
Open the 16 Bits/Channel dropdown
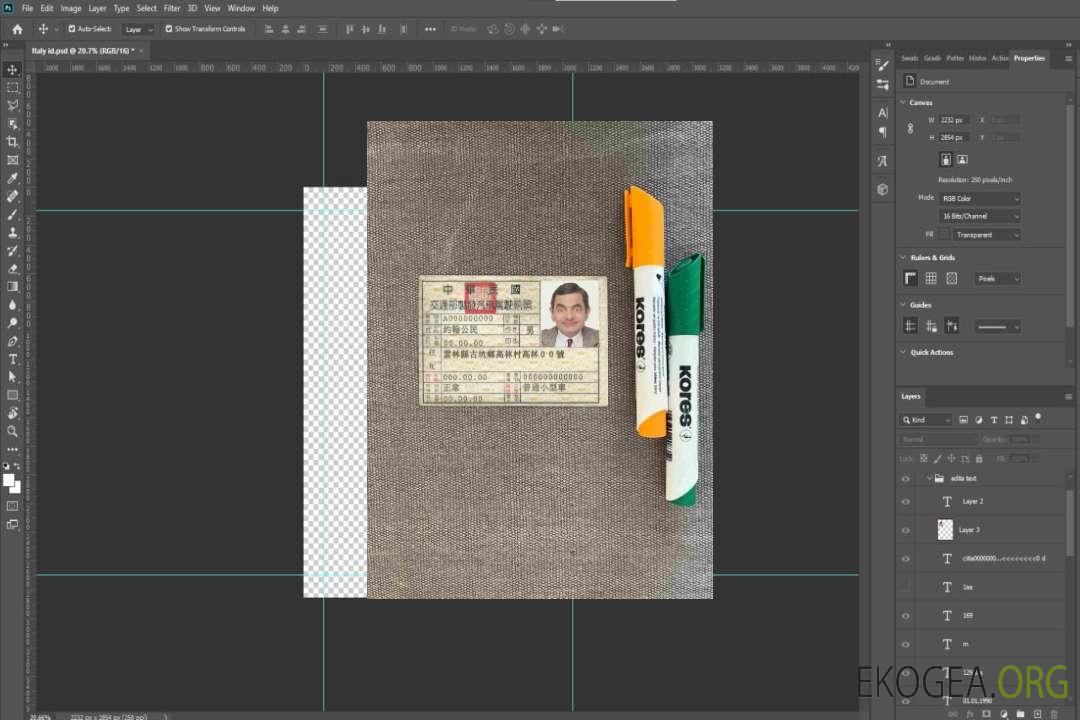980,216
